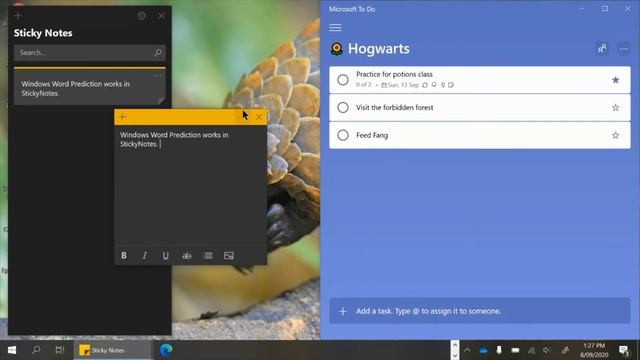
Task: Click the due date Sun, 13 Sep label
Action: point(400,85)
